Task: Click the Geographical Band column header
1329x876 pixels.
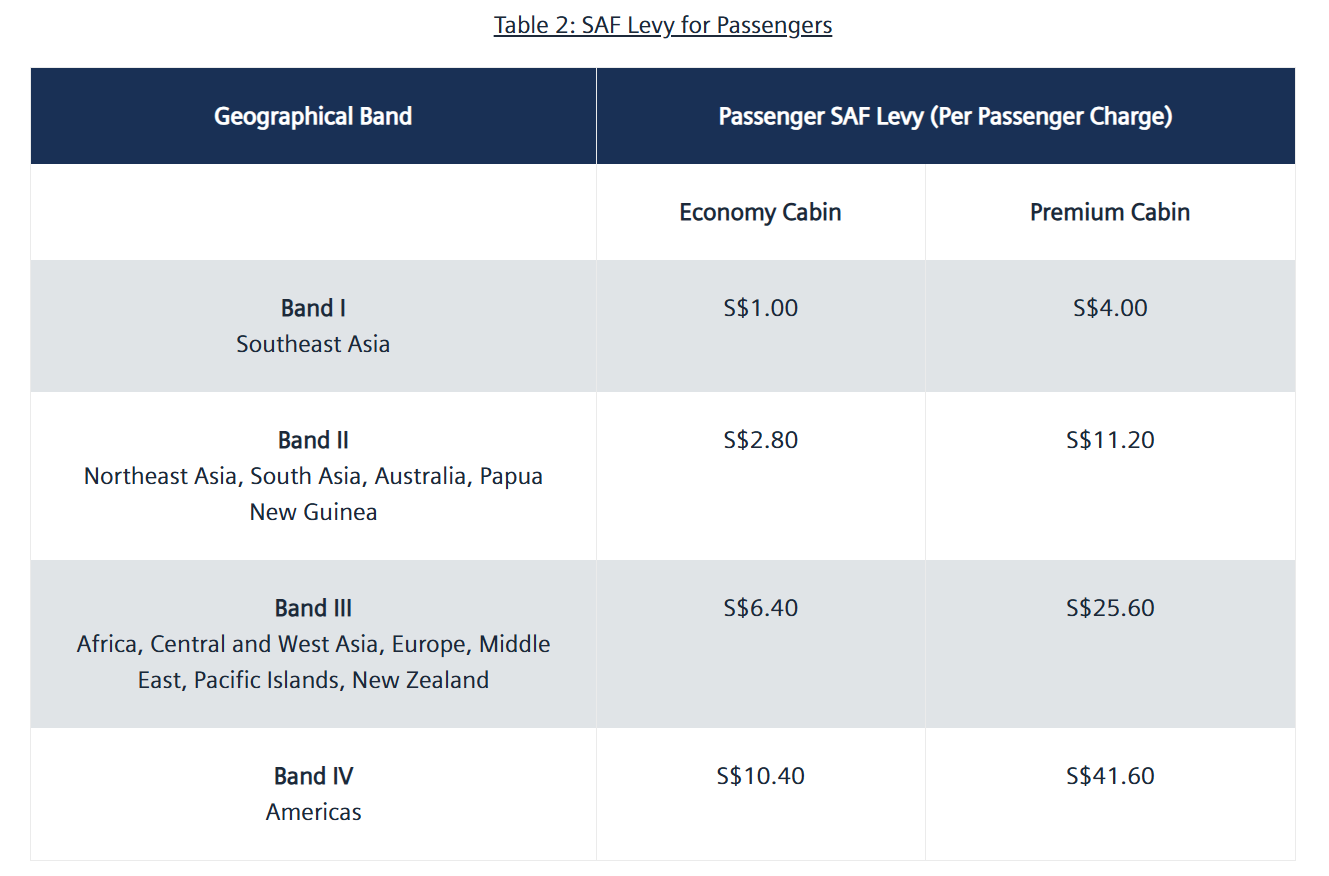Action: [x=313, y=116]
